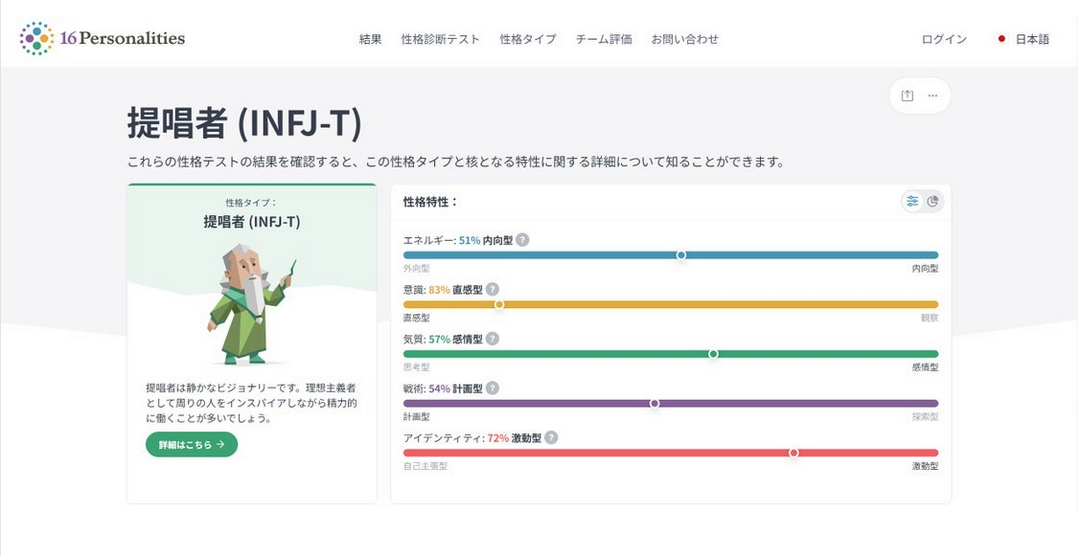Click the help icon next to 激動型
The width and height of the screenshot is (1078, 556).
551,438
